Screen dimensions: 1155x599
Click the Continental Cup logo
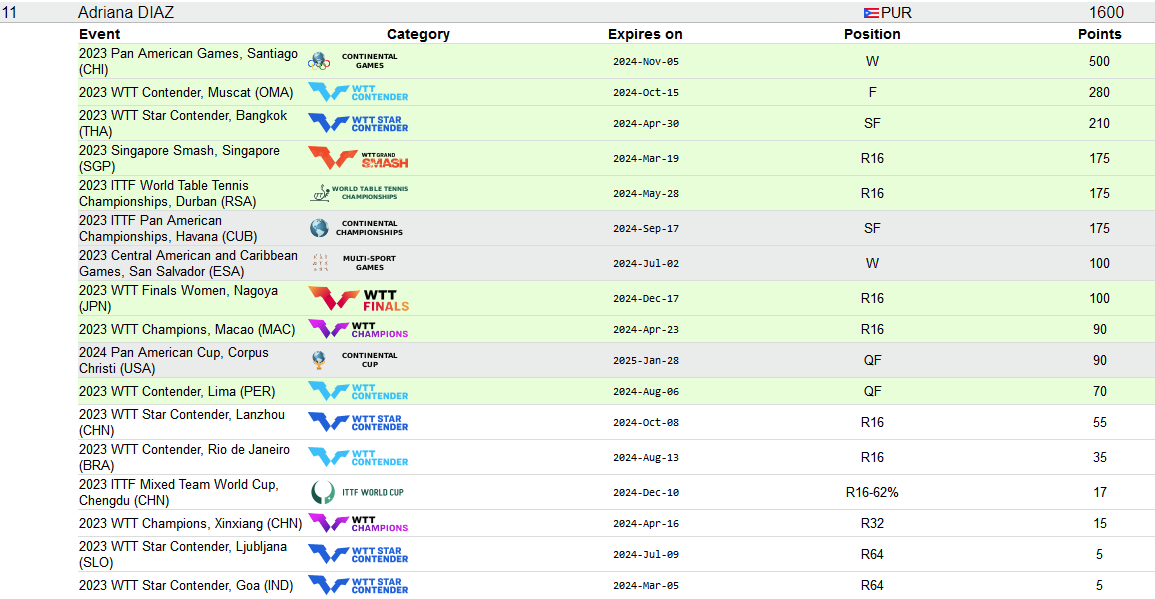pyautogui.click(x=355, y=360)
